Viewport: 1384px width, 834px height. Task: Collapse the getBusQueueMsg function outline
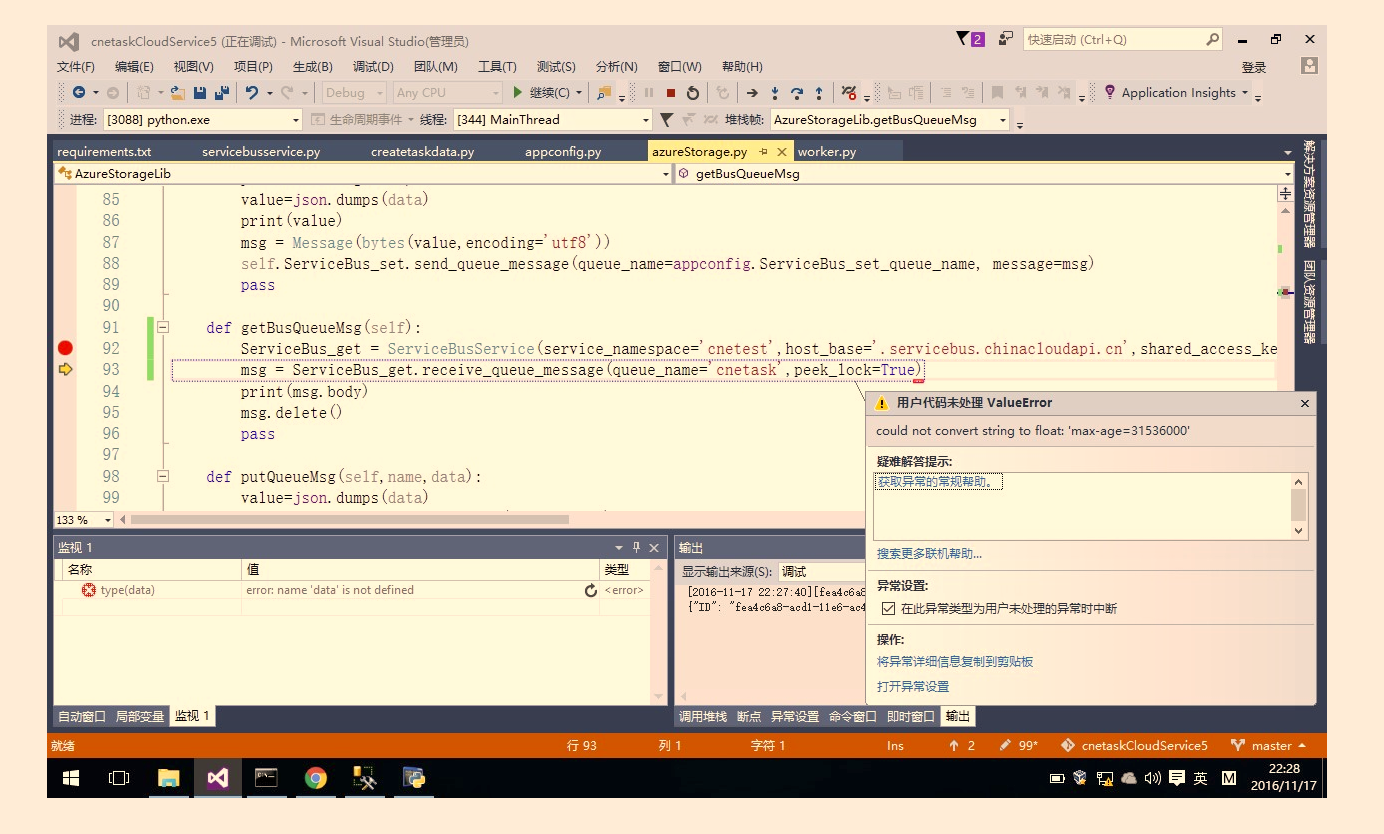162,327
